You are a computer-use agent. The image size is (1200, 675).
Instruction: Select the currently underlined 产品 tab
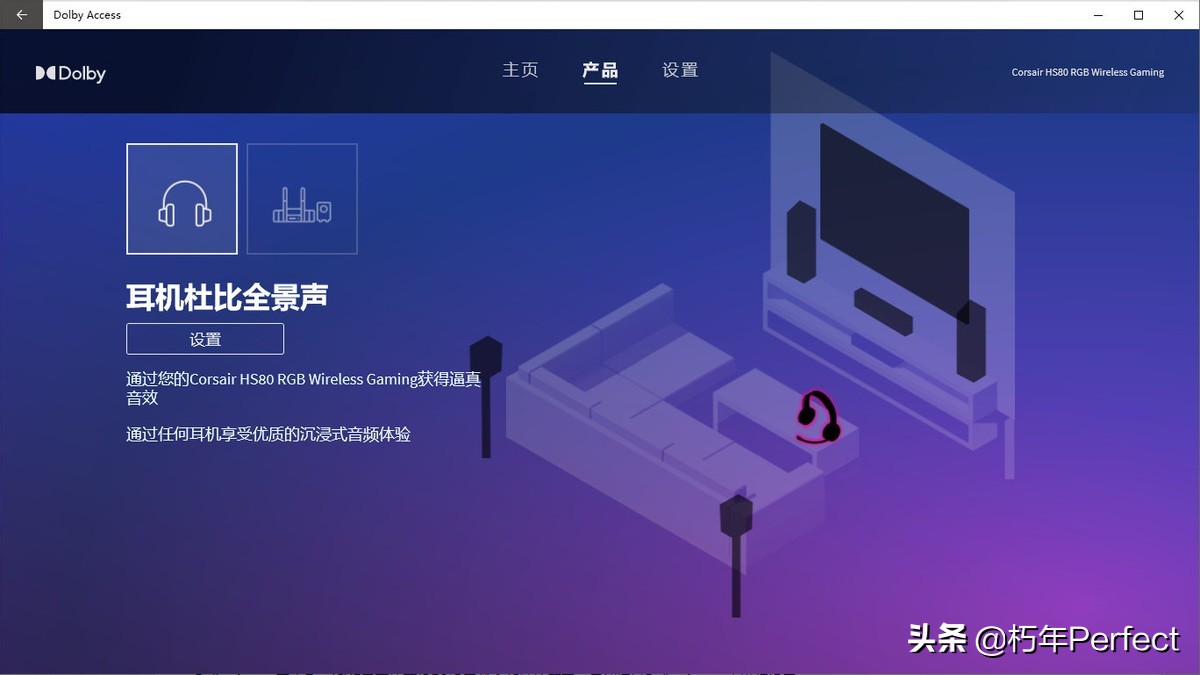600,70
